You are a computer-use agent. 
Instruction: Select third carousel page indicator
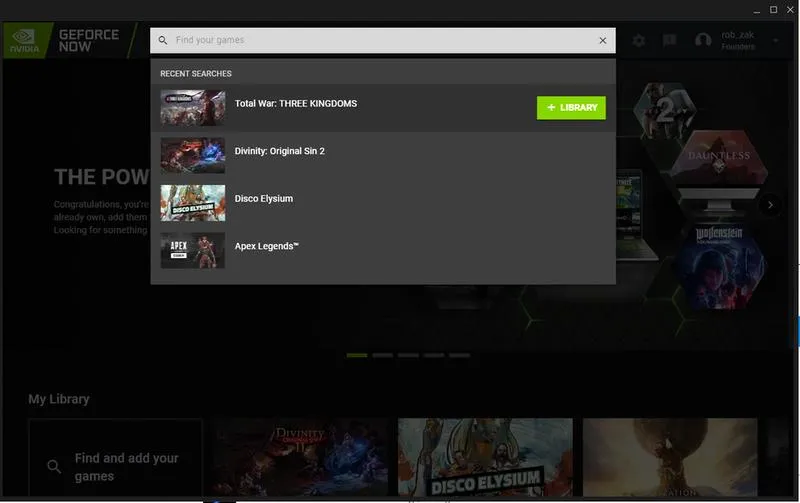pyautogui.click(x=408, y=355)
